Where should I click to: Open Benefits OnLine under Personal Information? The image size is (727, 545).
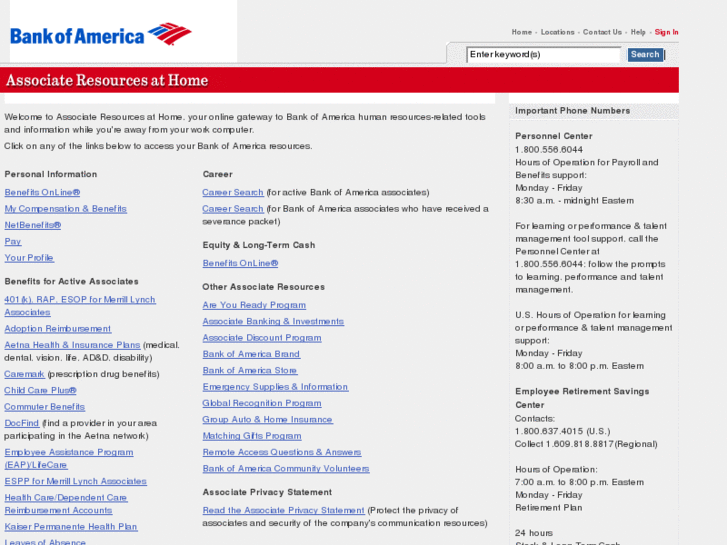42,192
